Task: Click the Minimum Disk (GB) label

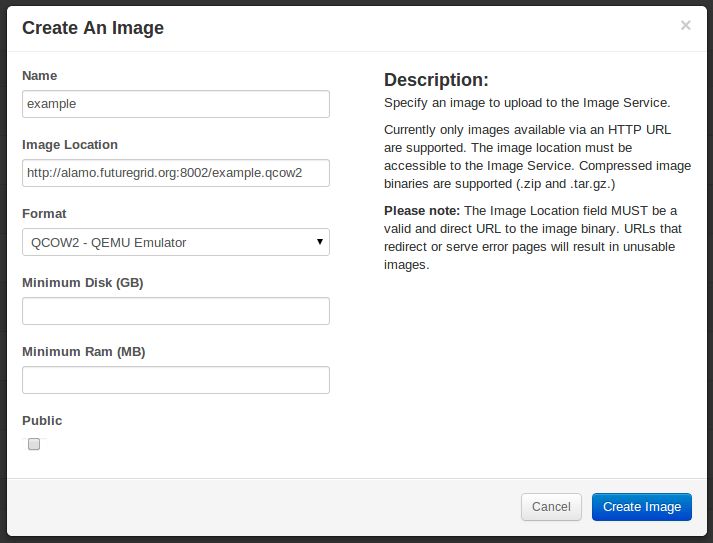Action: [x=83, y=283]
